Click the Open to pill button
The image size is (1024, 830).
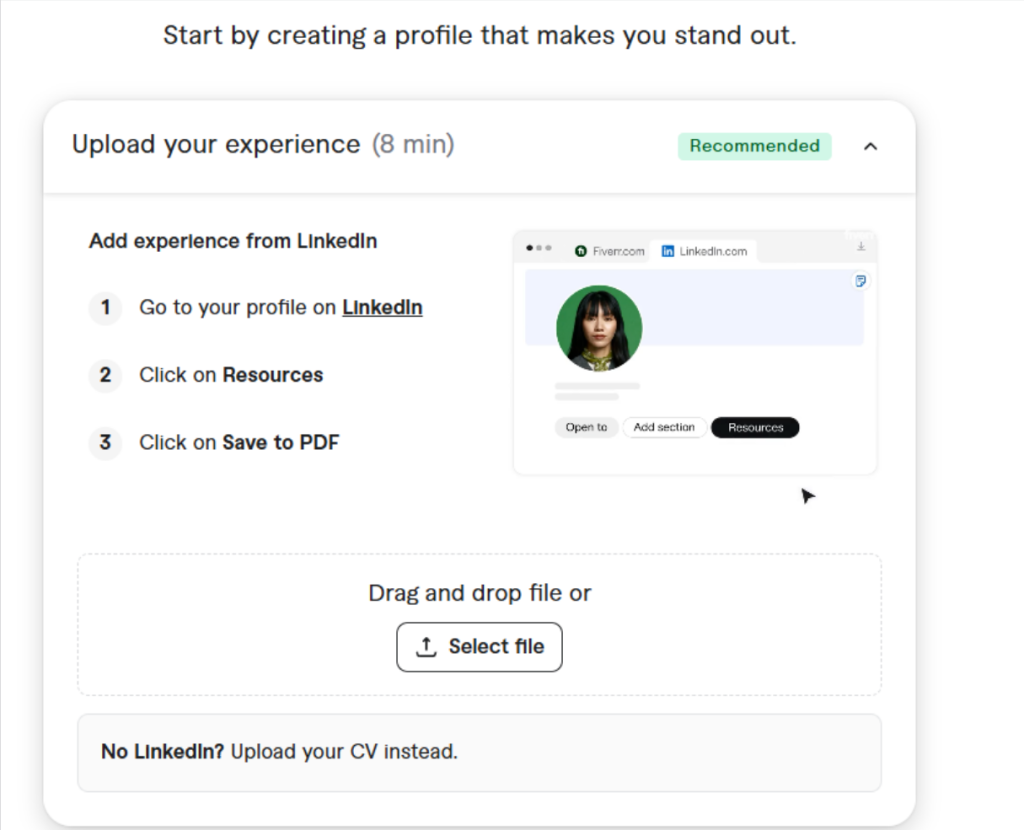586,427
